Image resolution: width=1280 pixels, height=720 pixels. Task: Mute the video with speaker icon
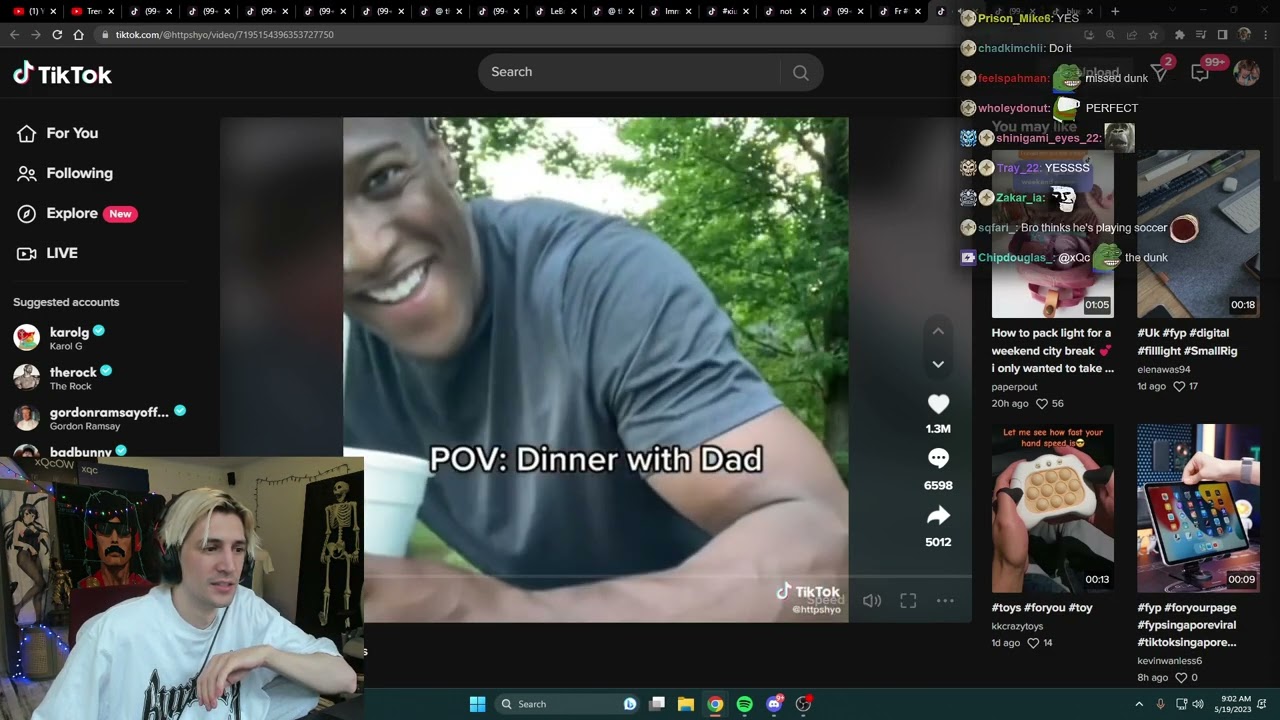tap(872, 601)
